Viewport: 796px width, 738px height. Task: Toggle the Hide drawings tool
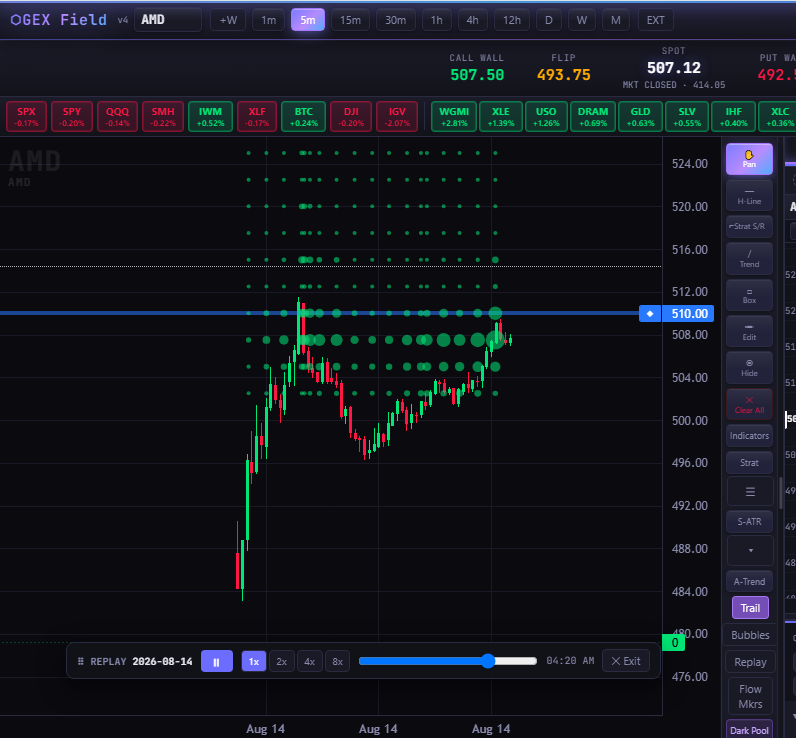pyautogui.click(x=749, y=368)
